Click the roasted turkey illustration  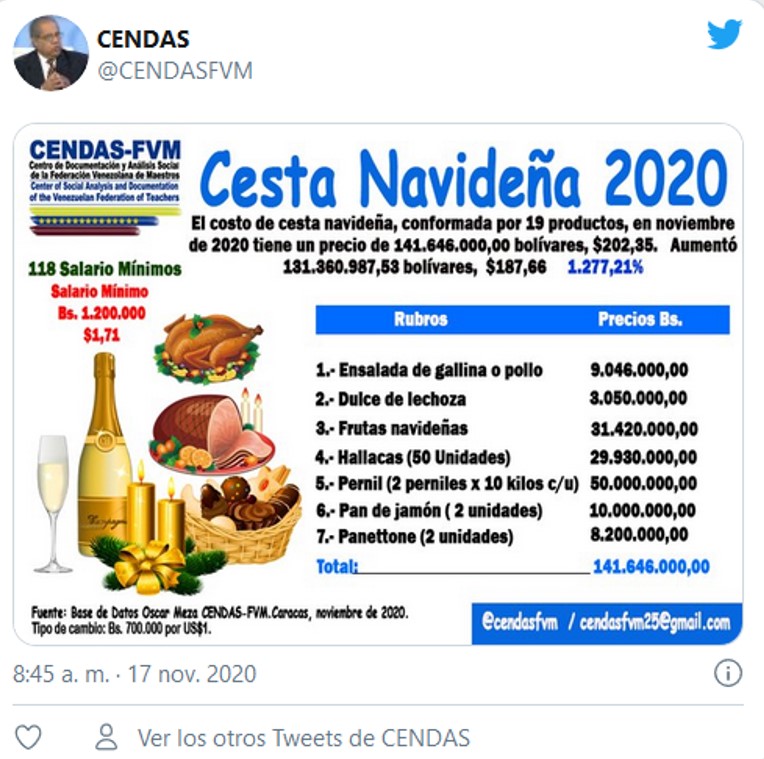click(x=209, y=348)
